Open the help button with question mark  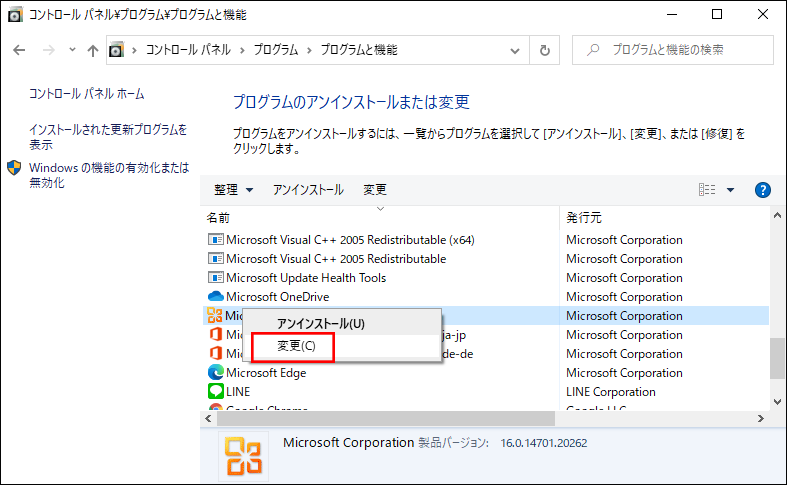[762, 190]
